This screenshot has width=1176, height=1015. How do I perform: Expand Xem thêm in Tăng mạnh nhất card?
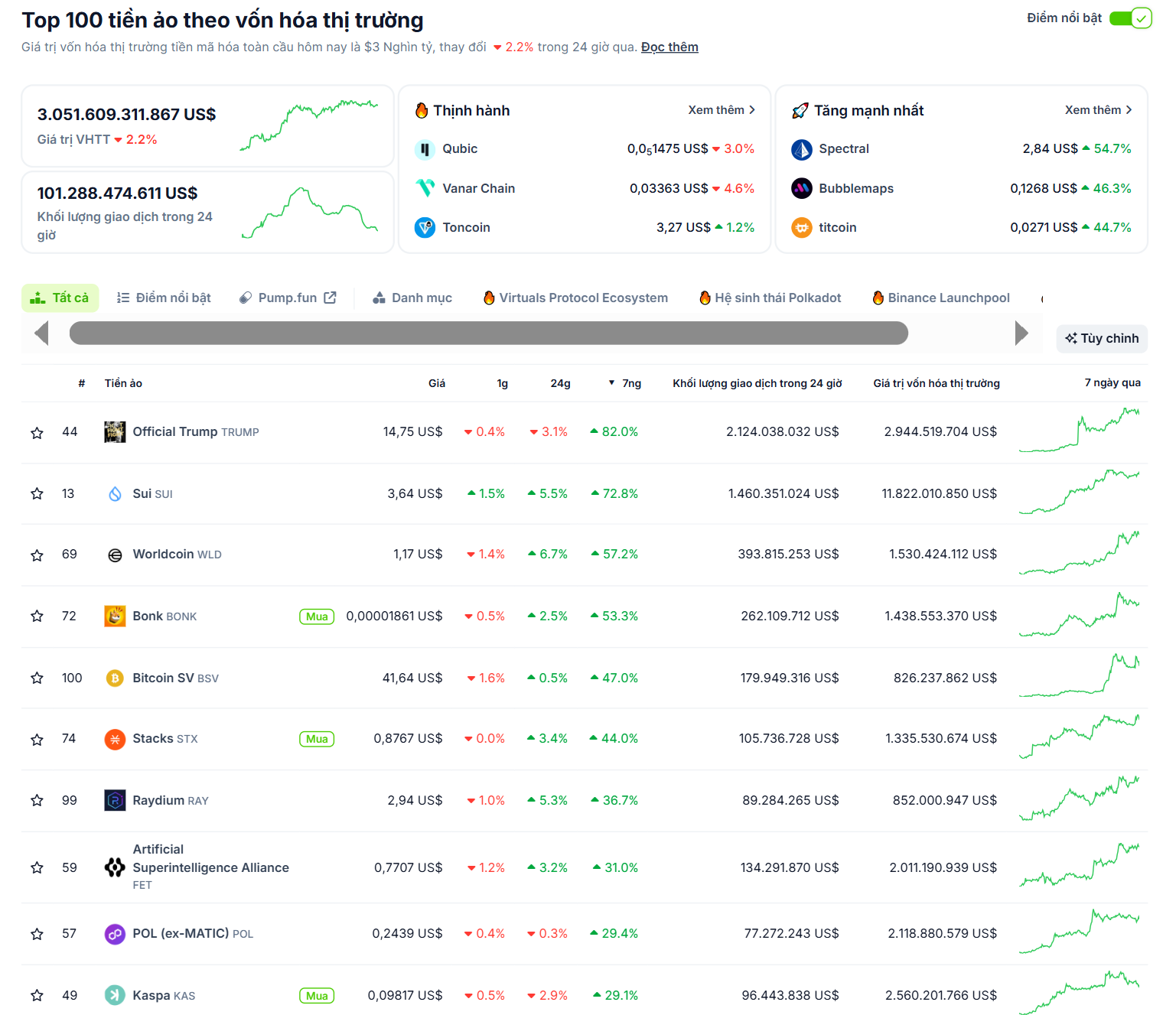[x=1098, y=110]
